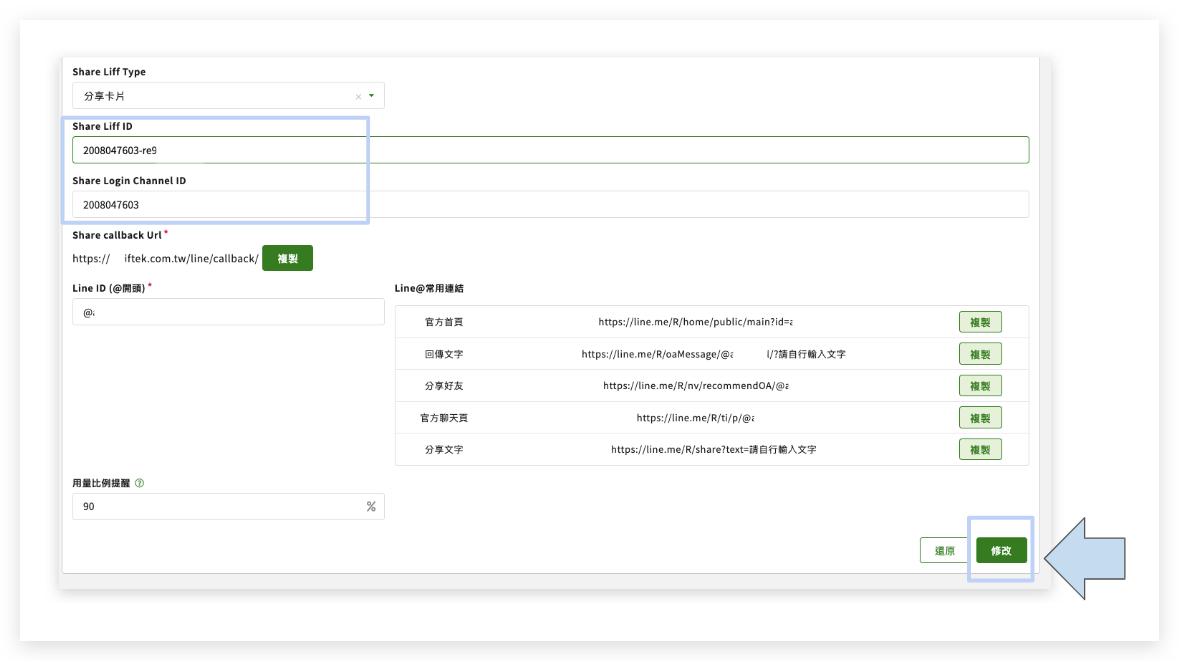Focus the Share Login Channel ID field
This screenshot has height=661, width=1179.
[550, 205]
